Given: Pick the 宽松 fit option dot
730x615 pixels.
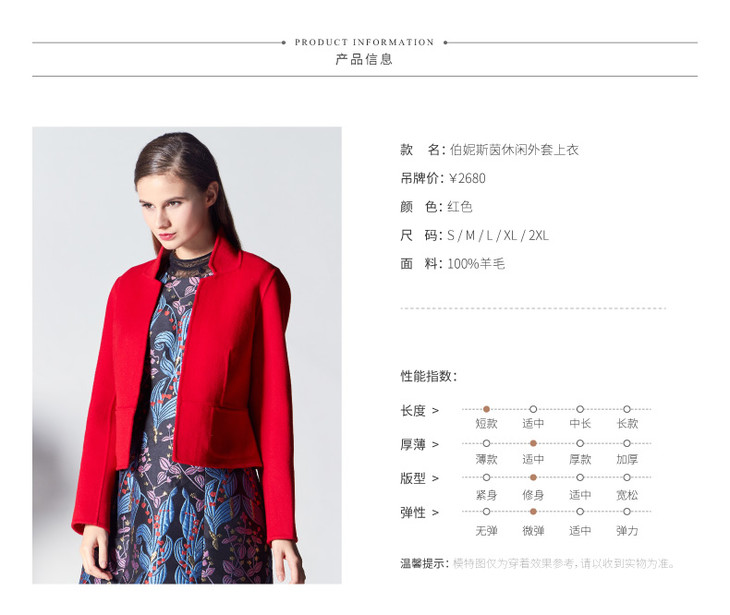Looking at the screenshot, I should click(627, 477).
